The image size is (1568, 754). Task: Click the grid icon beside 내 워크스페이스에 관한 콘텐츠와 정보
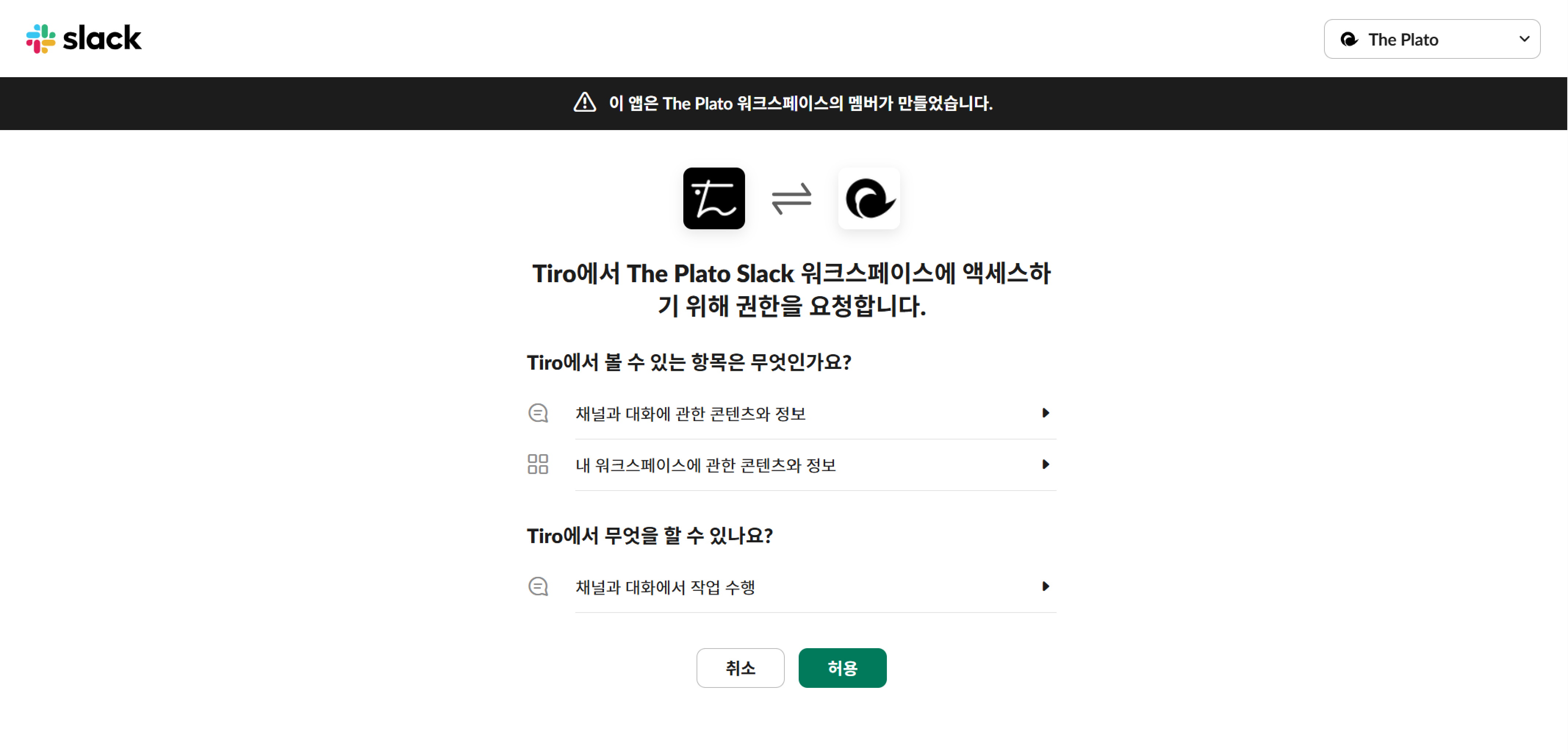[538, 464]
